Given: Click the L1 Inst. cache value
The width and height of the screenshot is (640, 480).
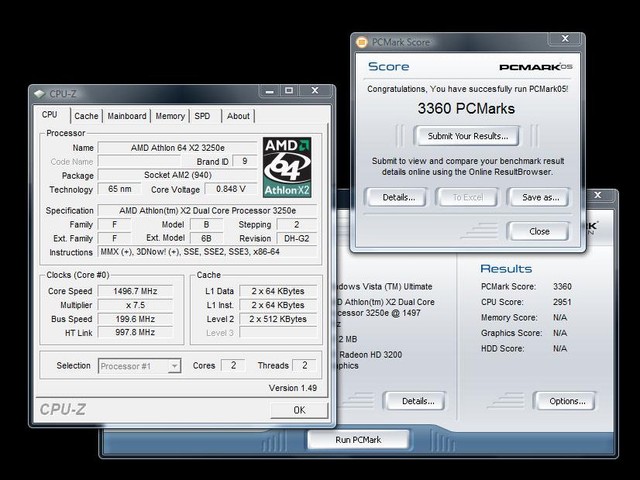Looking at the screenshot, I should (278, 305).
